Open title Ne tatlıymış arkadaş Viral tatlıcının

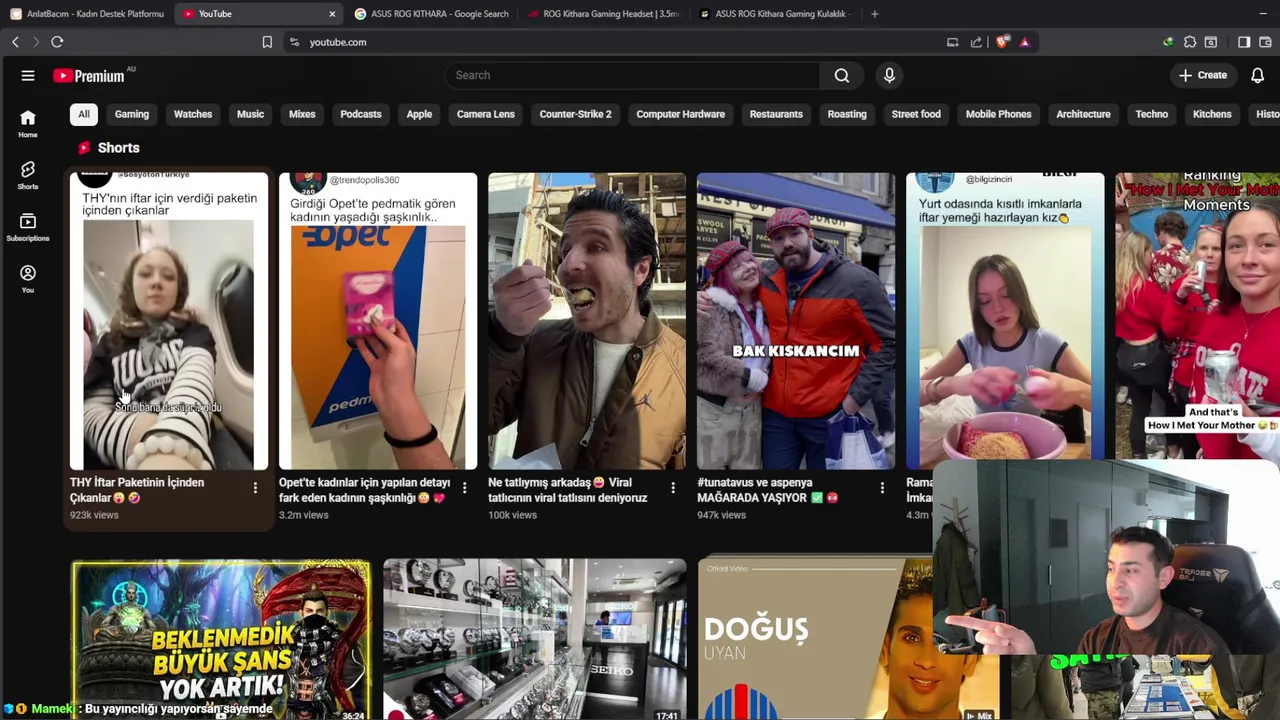pos(567,490)
